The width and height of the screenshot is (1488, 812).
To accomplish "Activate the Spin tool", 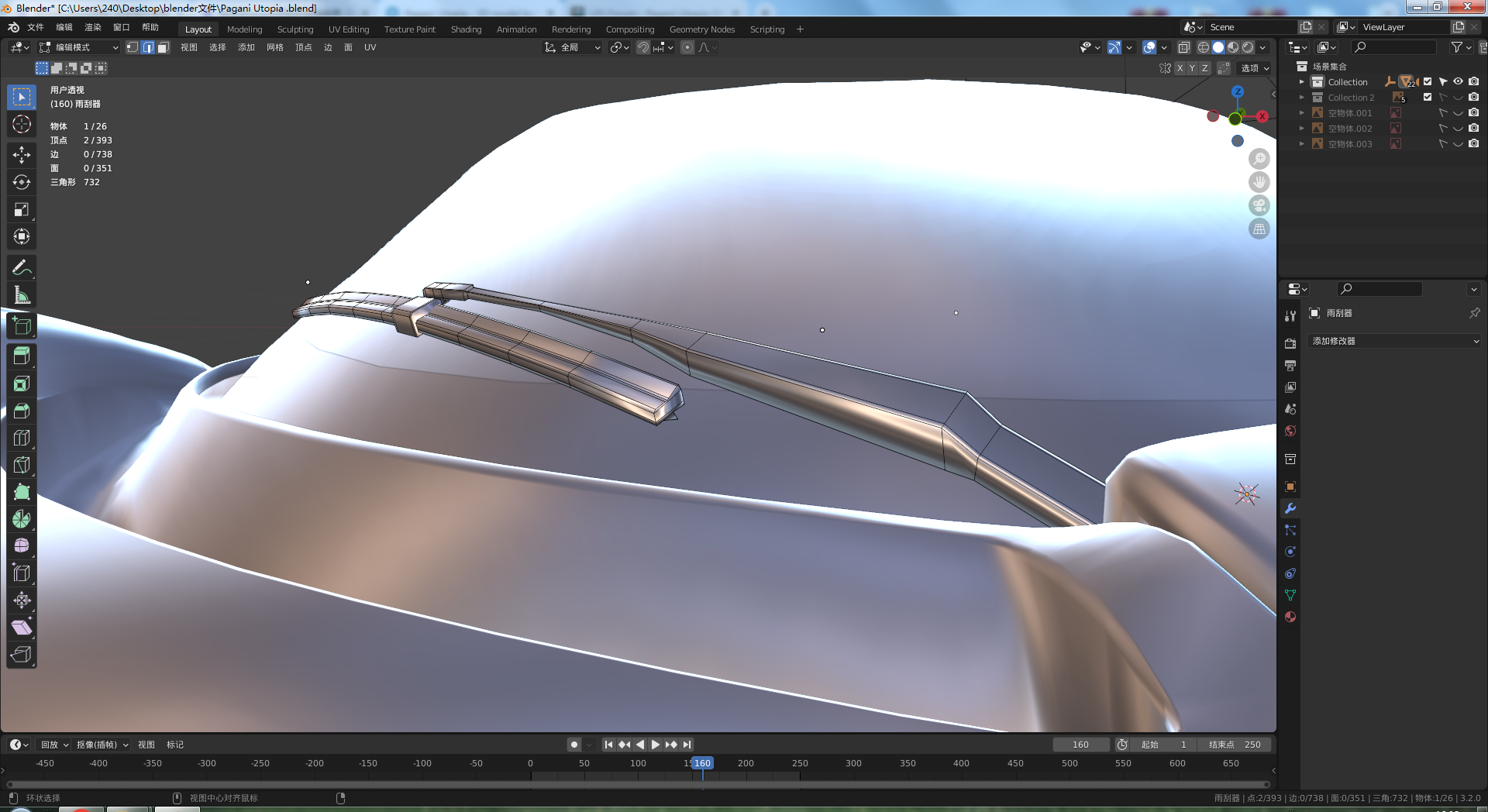I will [22, 519].
